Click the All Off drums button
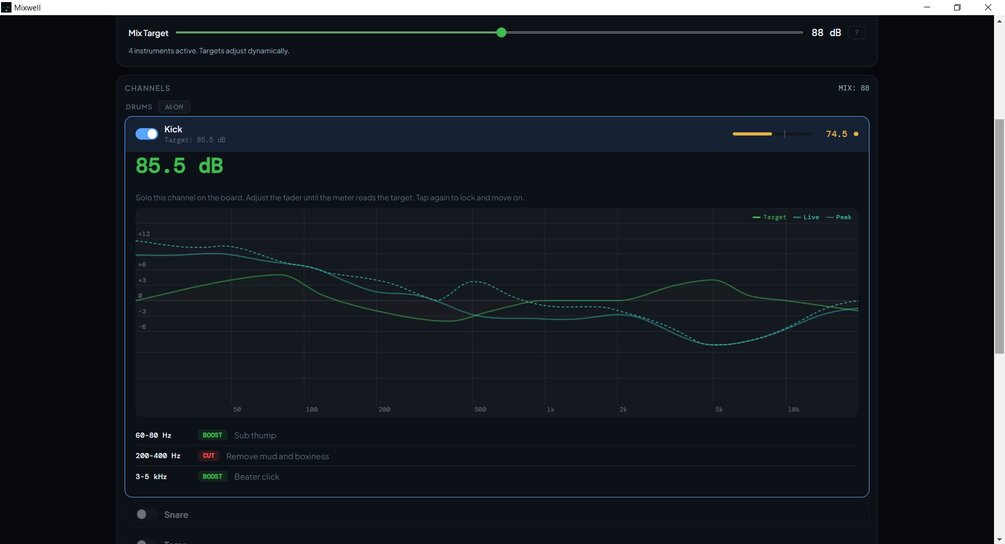Viewport: 1005px width, 544px height. (x=174, y=107)
